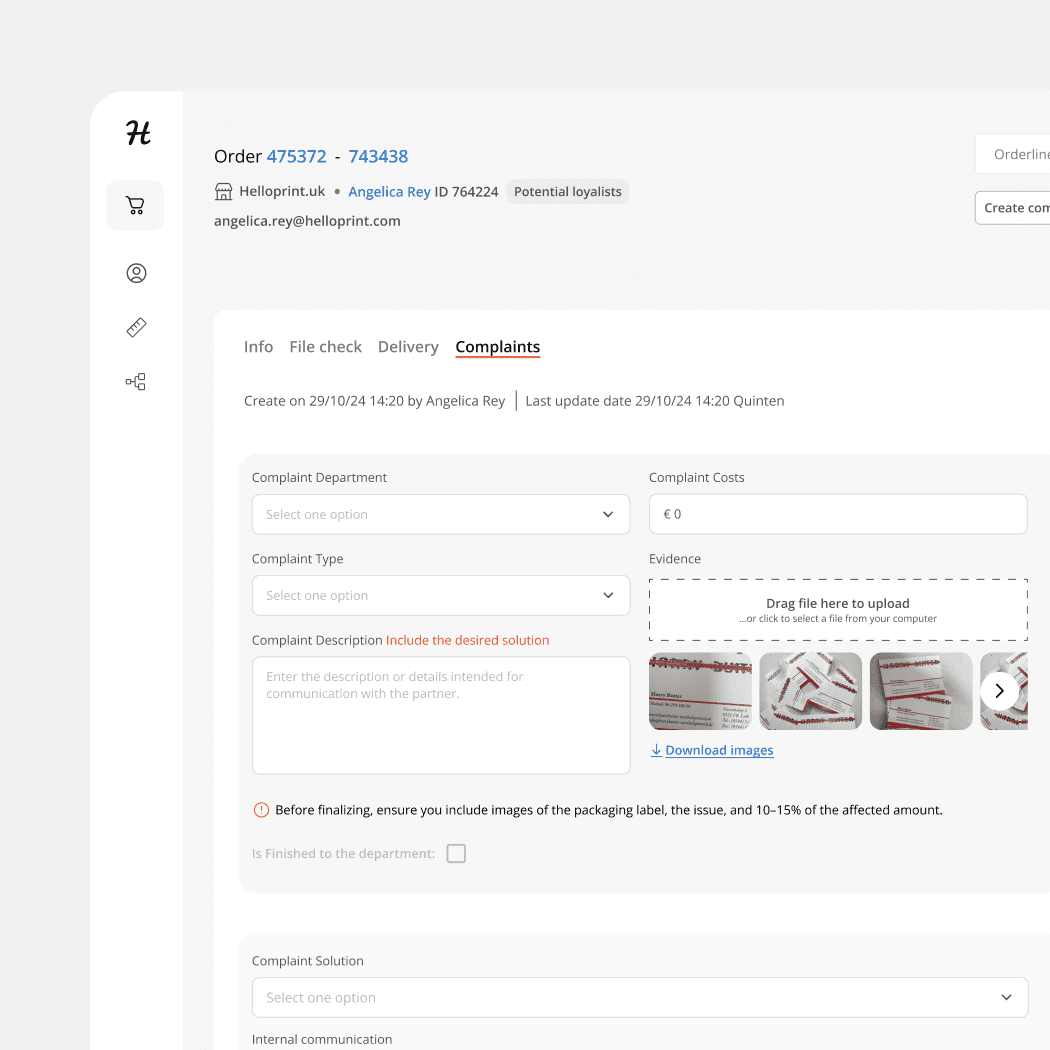Click the Potential loyalists tag
The width and height of the screenshot is (1050, 1050).
pos(567,191)
